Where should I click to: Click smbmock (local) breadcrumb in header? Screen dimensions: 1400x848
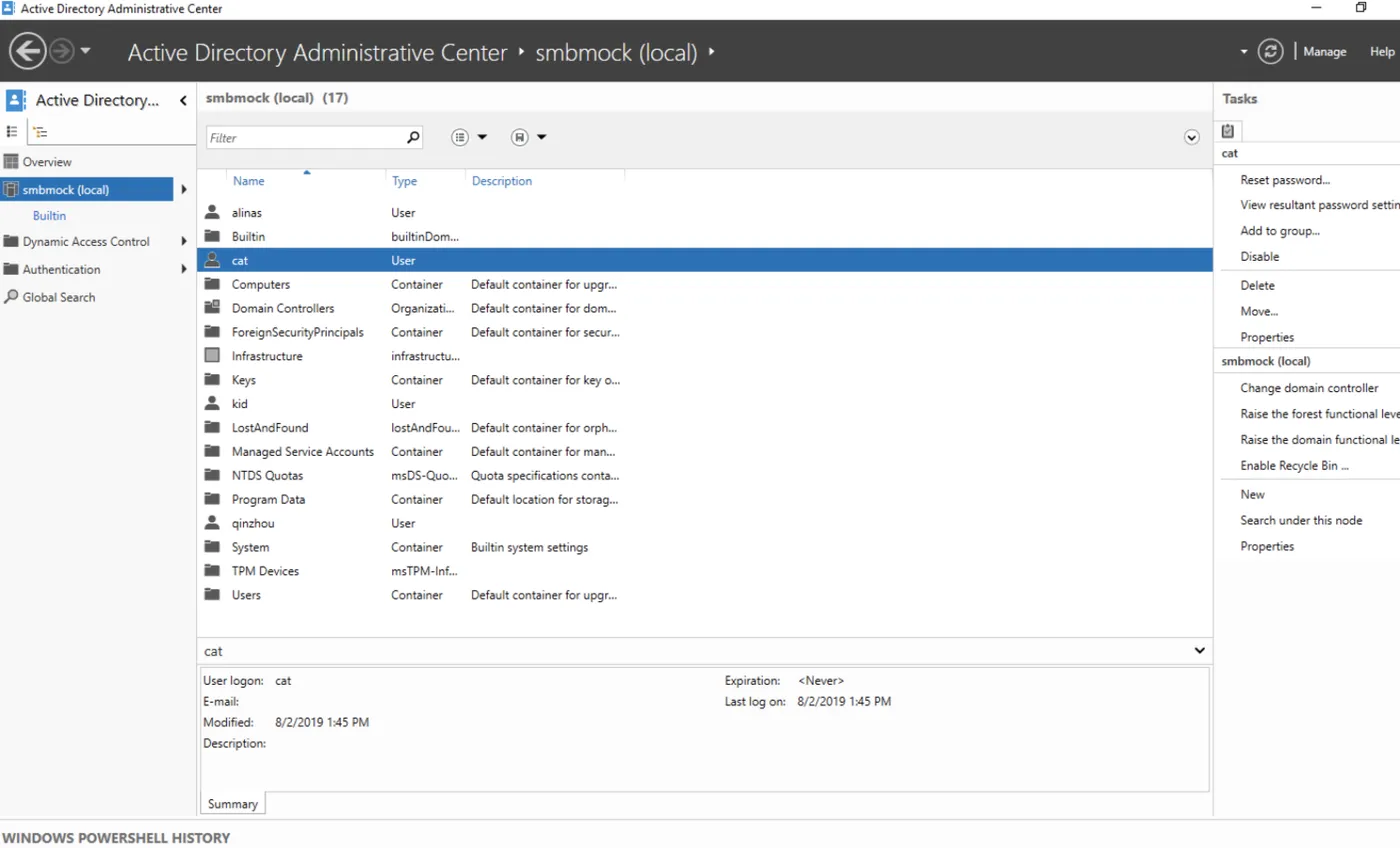(x=616, y=52)
